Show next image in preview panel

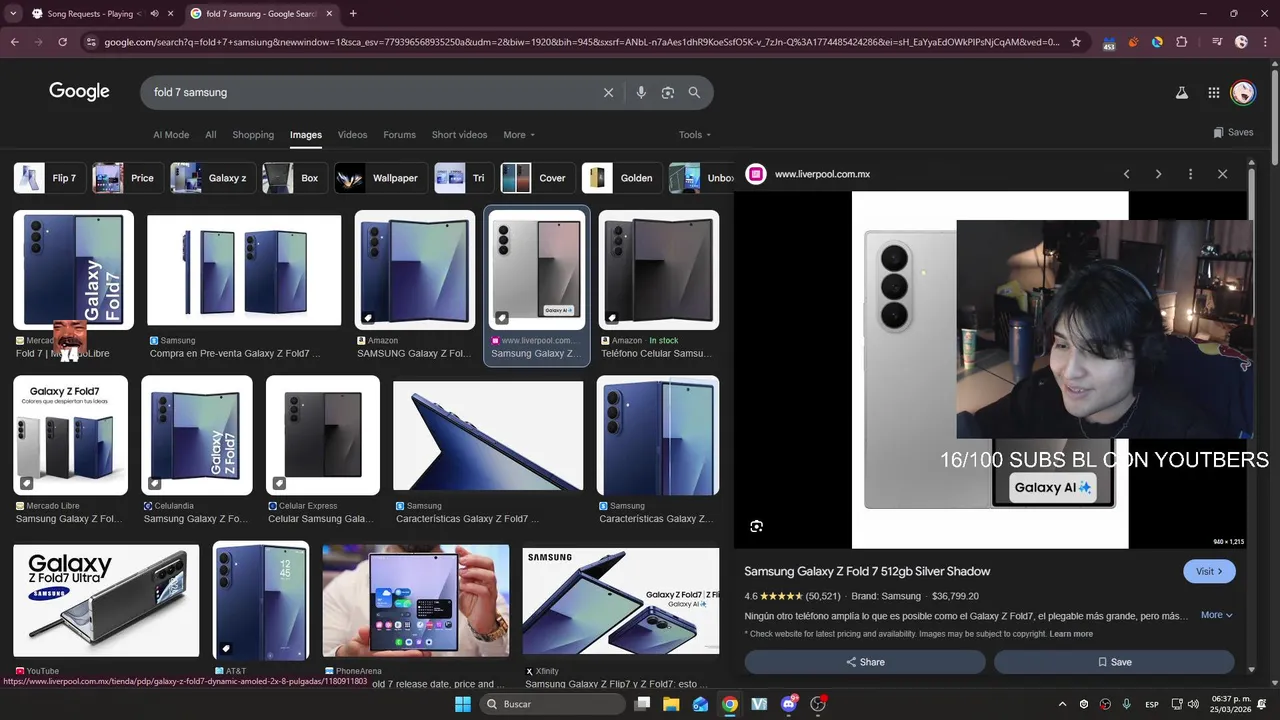point(1158,174)
